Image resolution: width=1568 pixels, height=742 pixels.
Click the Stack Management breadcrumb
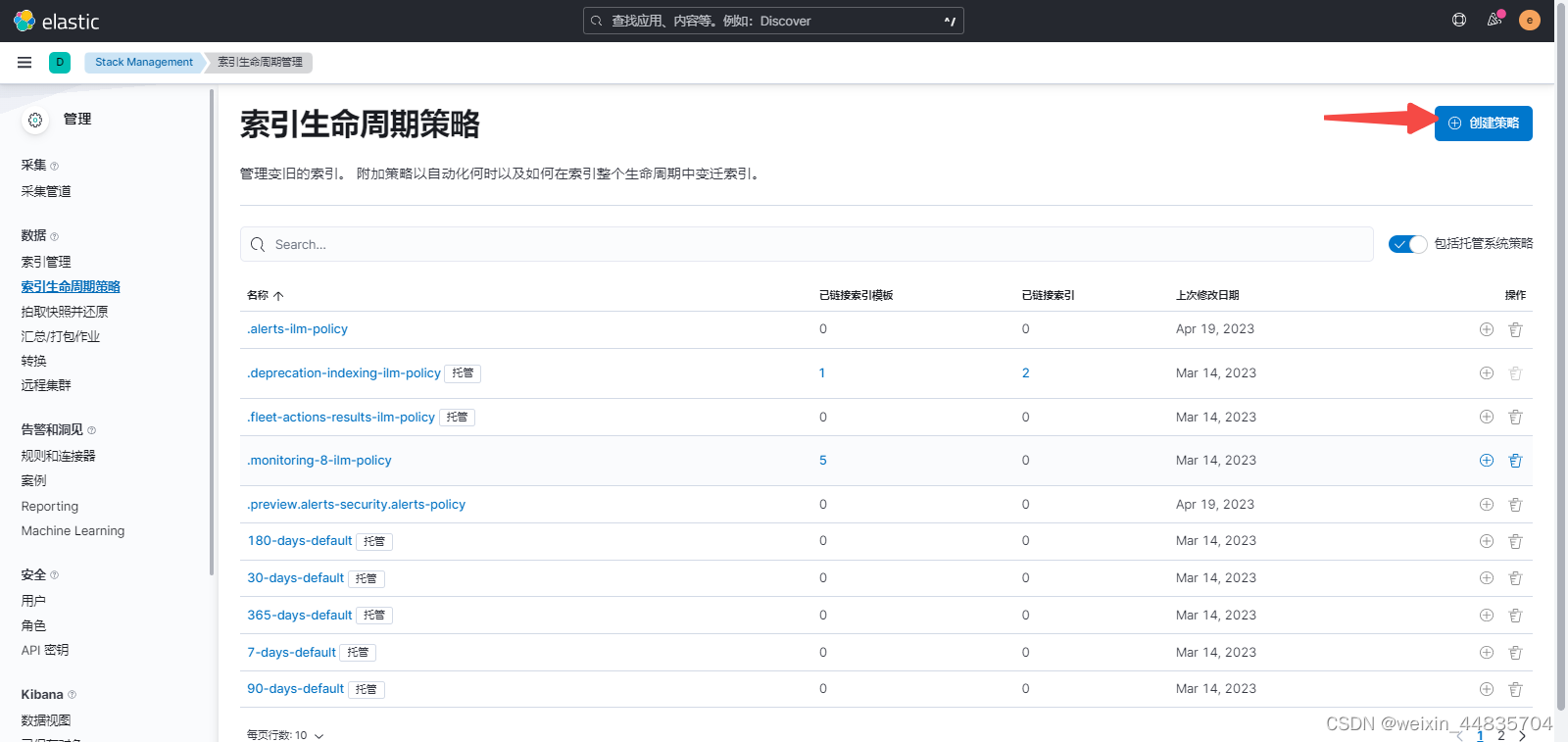[144, 62]
